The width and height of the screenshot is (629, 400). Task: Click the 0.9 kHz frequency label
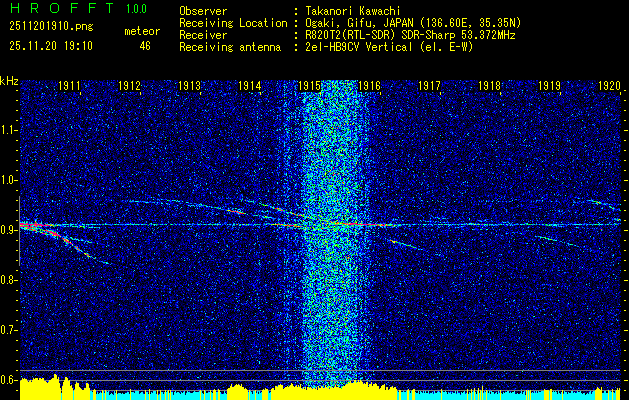[x=7, y=230]
